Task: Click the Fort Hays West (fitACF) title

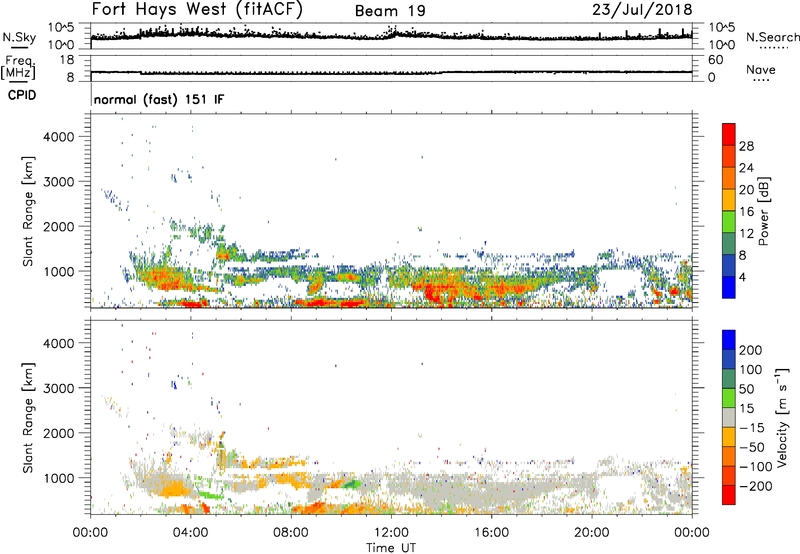Action: tap(197, 9)
